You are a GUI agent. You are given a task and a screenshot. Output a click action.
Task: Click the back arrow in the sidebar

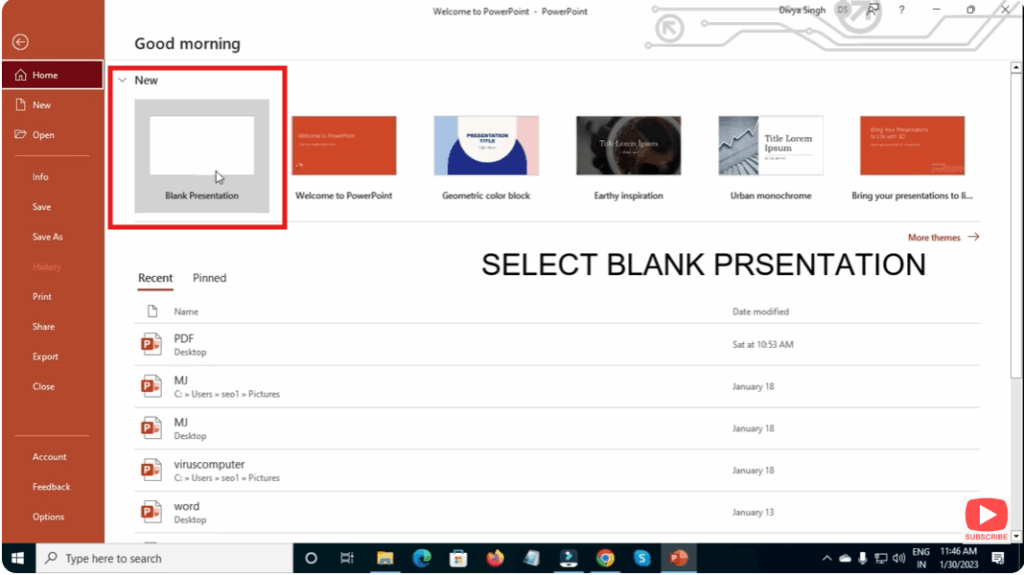pyautogui.click(x=20, y=42)
